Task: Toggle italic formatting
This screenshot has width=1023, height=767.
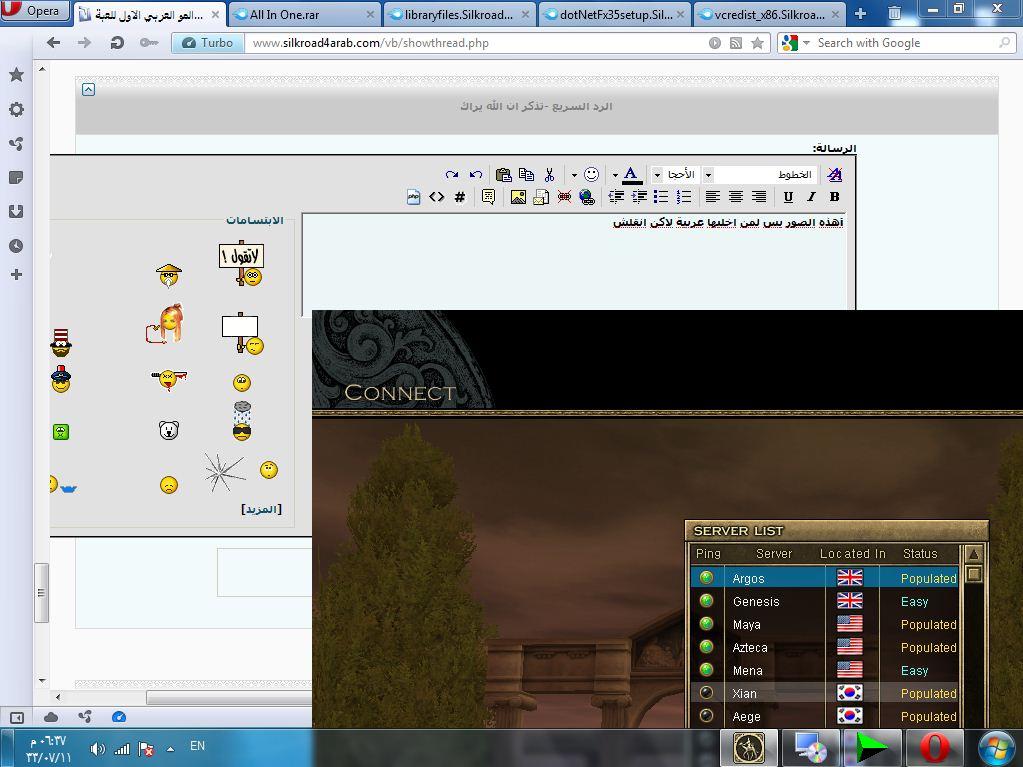Action: click(811, 197)
